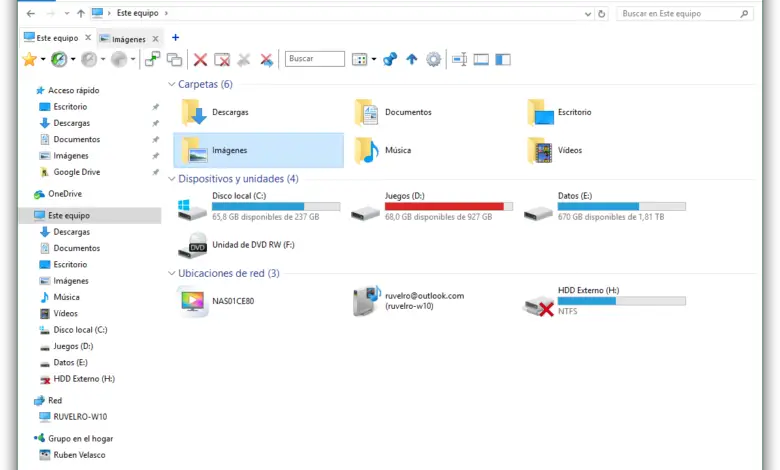Click the search magnifier in Buscar en Este equipo
The height and width of the screenshot is (470, 780).
point(744,14)
